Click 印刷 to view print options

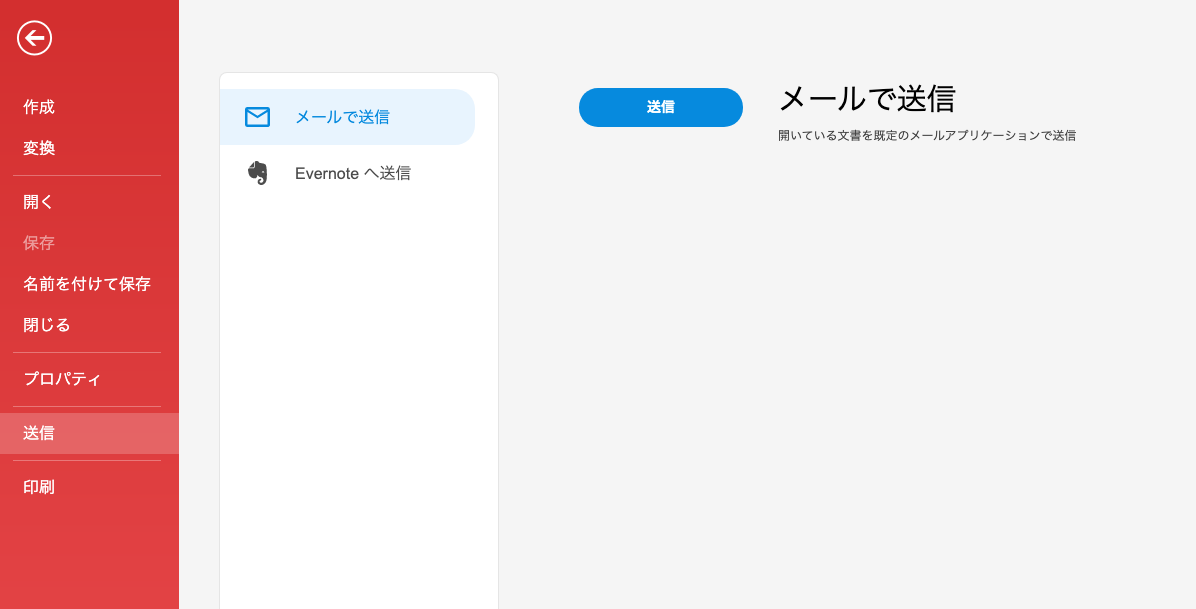coord(37,487)
